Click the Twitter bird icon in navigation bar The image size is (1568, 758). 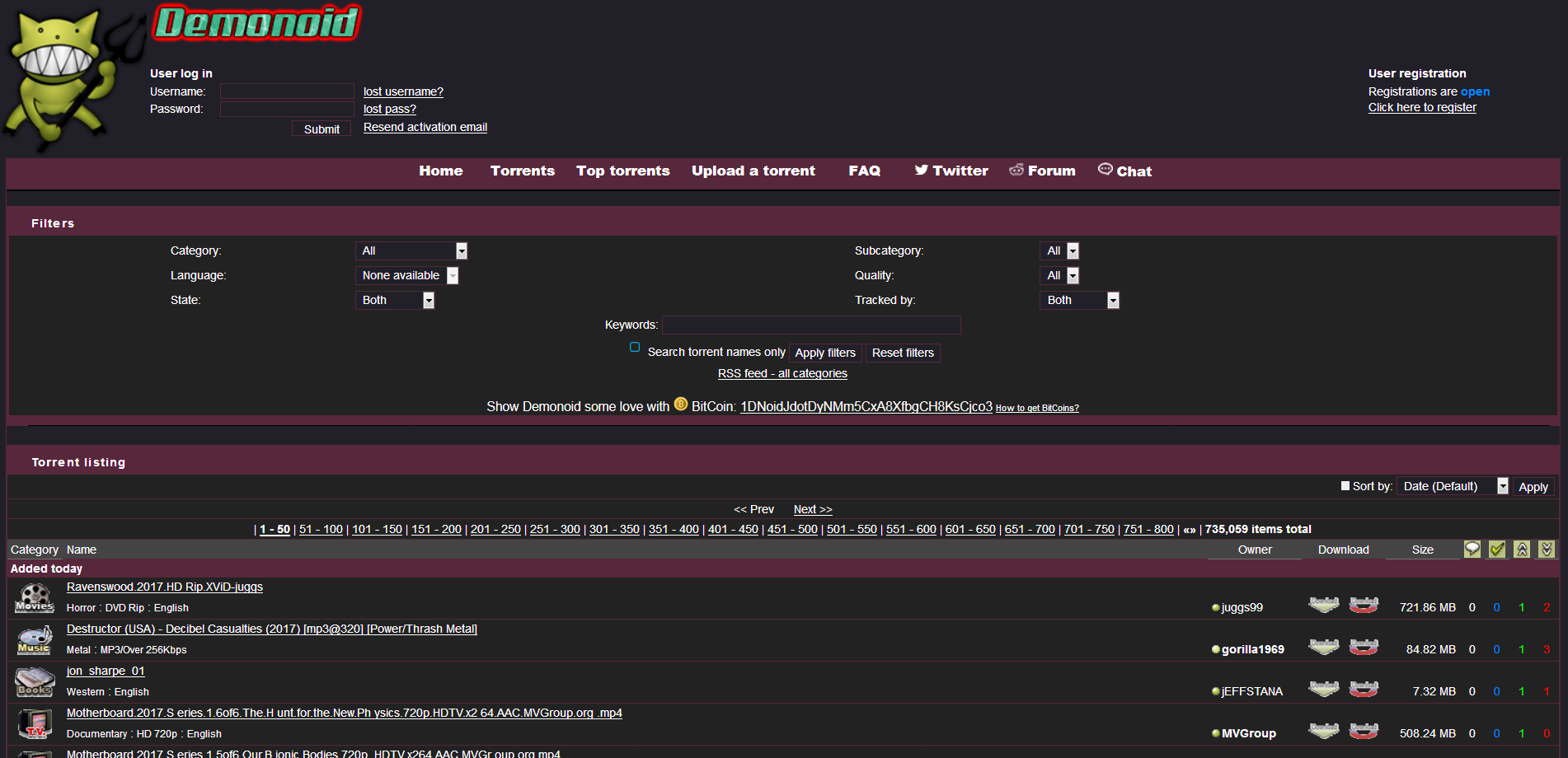click(x=922, y=170)
